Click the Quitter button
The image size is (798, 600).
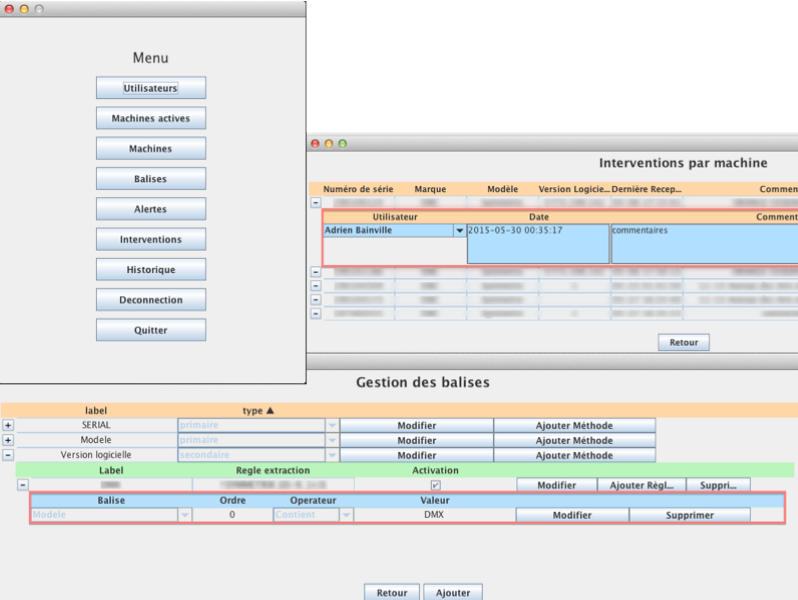click(151, 330)
